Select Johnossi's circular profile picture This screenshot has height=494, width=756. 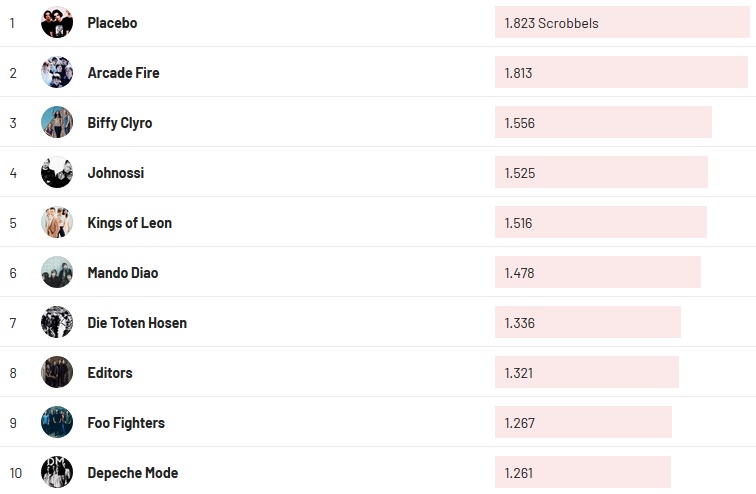[x=57, y=172]
